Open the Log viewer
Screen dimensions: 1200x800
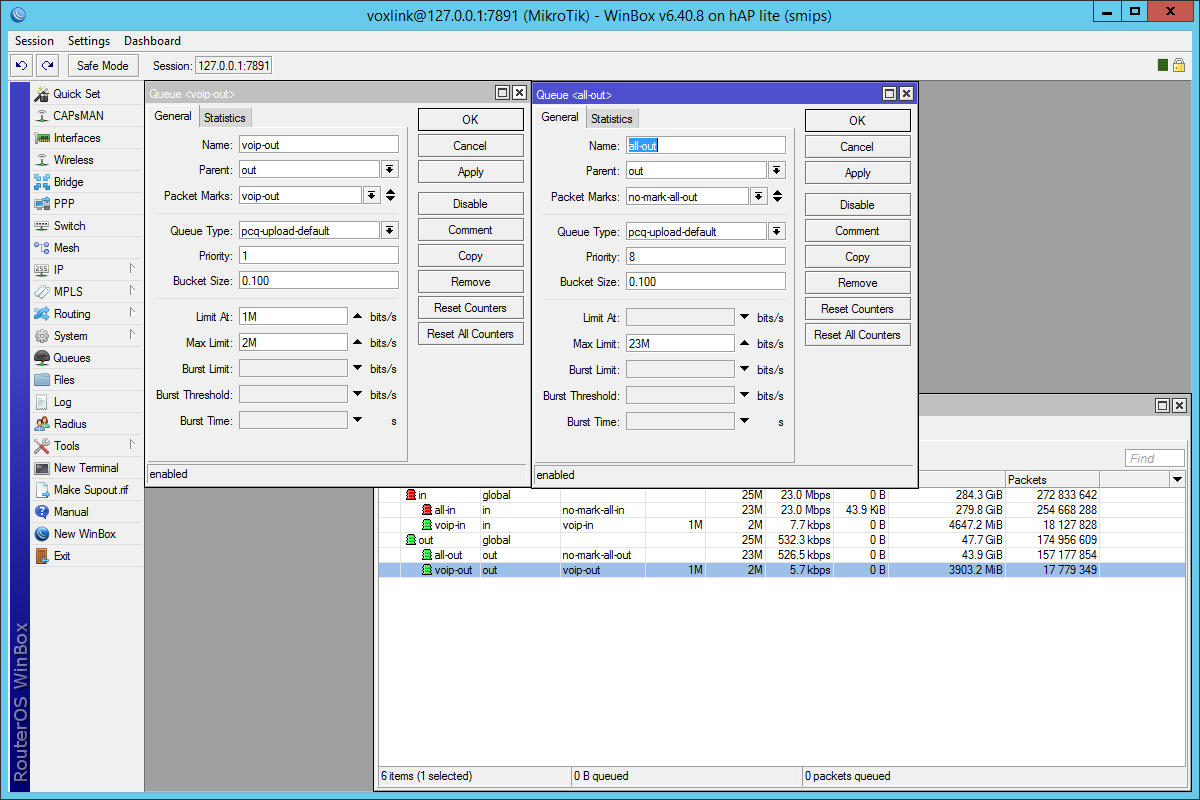coord(62,402)
